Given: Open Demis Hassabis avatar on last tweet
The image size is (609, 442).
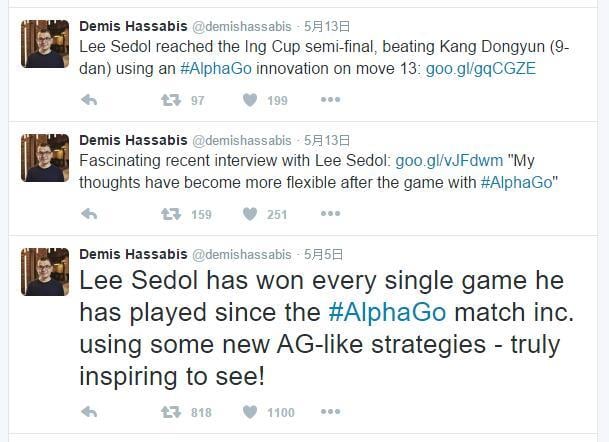Looking at the screenshot, I should (x=45, y=272).
